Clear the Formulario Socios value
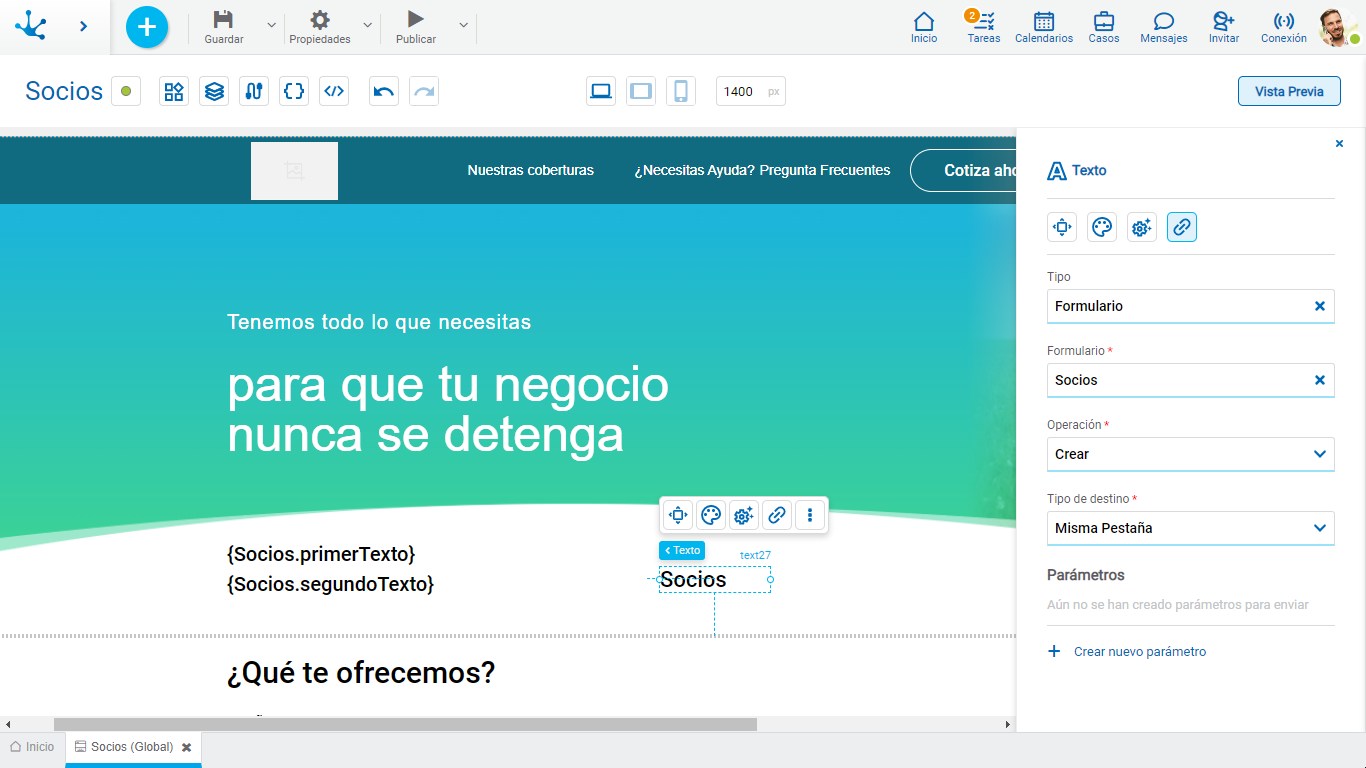 (x=1320, y=380)
